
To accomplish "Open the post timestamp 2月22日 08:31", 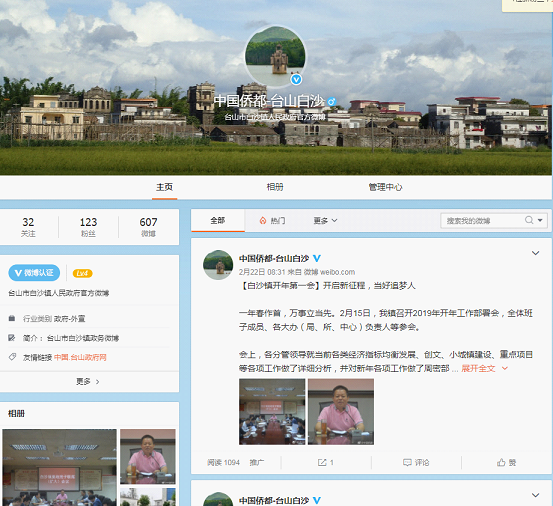I will point(262,272).
